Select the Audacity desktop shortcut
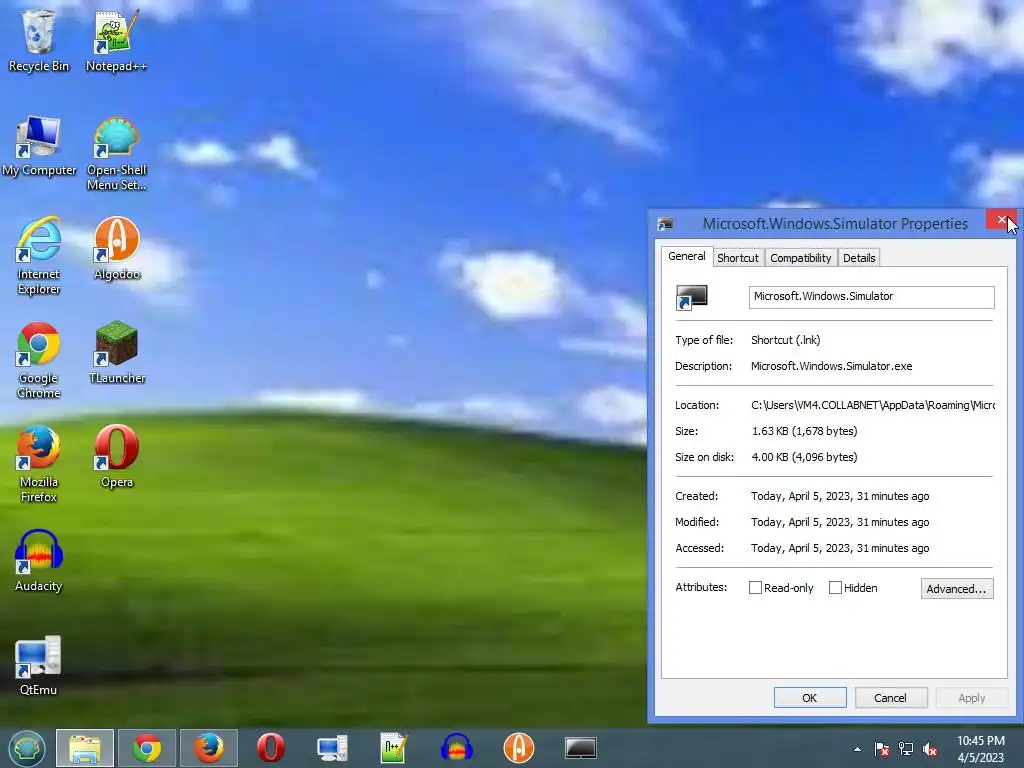This screenshot has width=1024, height=768. point(39,560)
